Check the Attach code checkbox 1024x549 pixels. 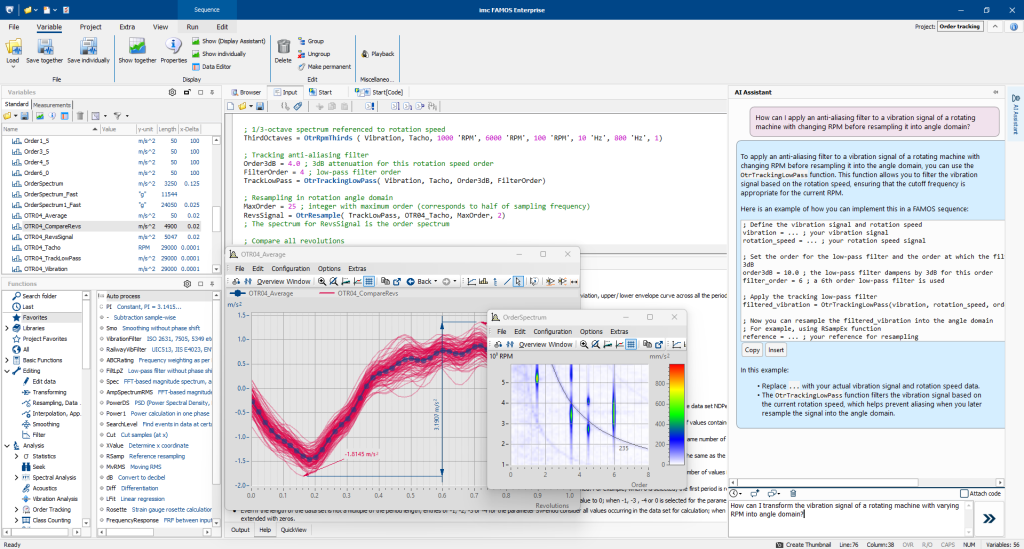point(964,494)
